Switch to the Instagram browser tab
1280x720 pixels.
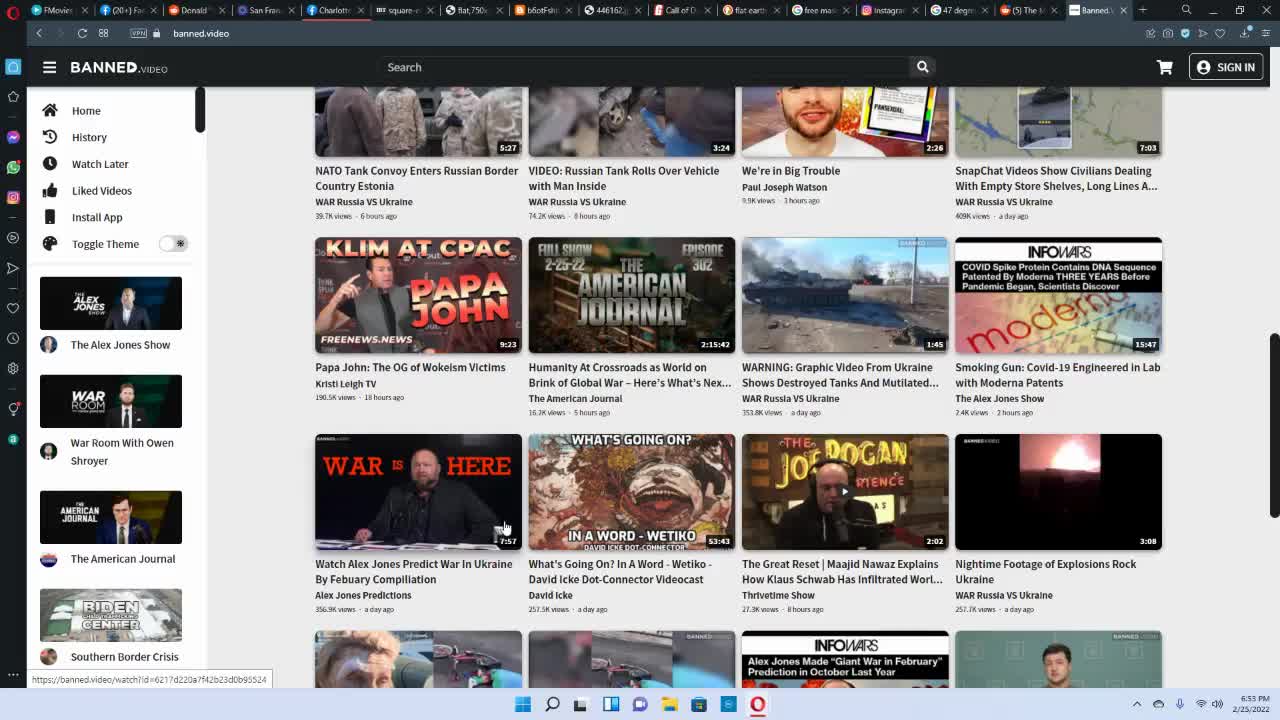pos(888,10)
